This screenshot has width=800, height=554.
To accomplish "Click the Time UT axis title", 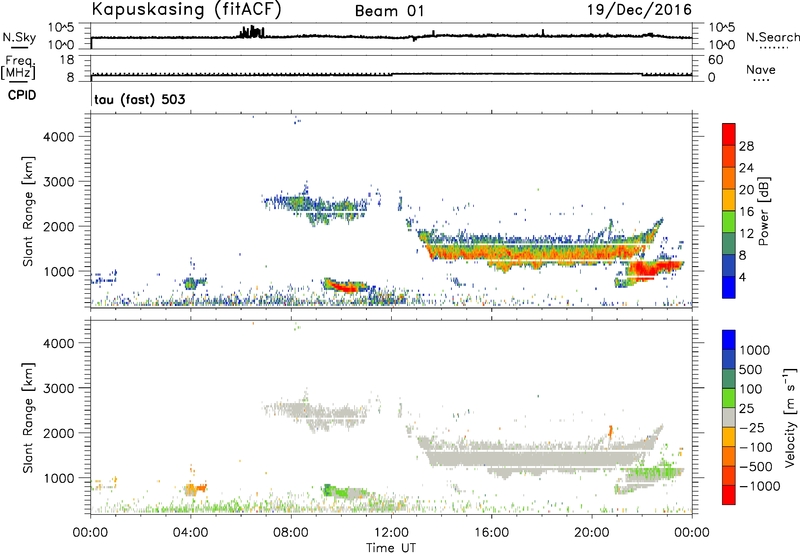I will click(391, 548).
